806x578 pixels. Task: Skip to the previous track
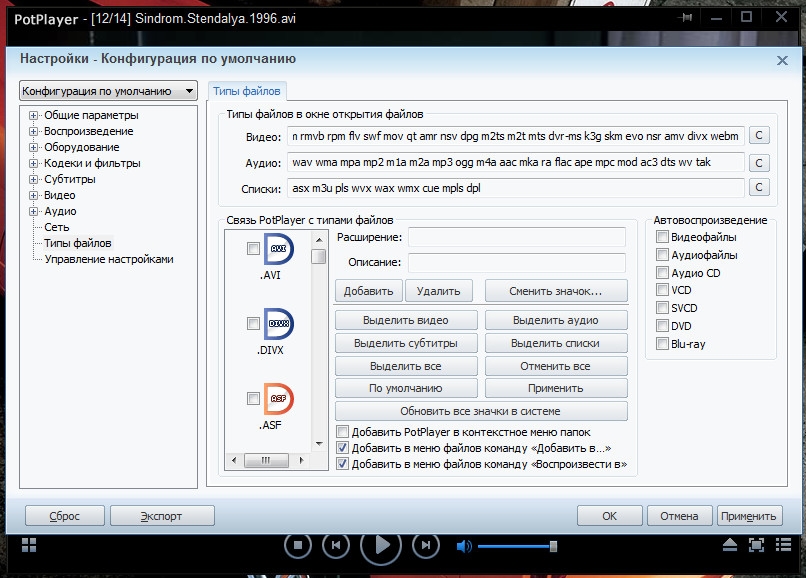[x=338, y=545]
